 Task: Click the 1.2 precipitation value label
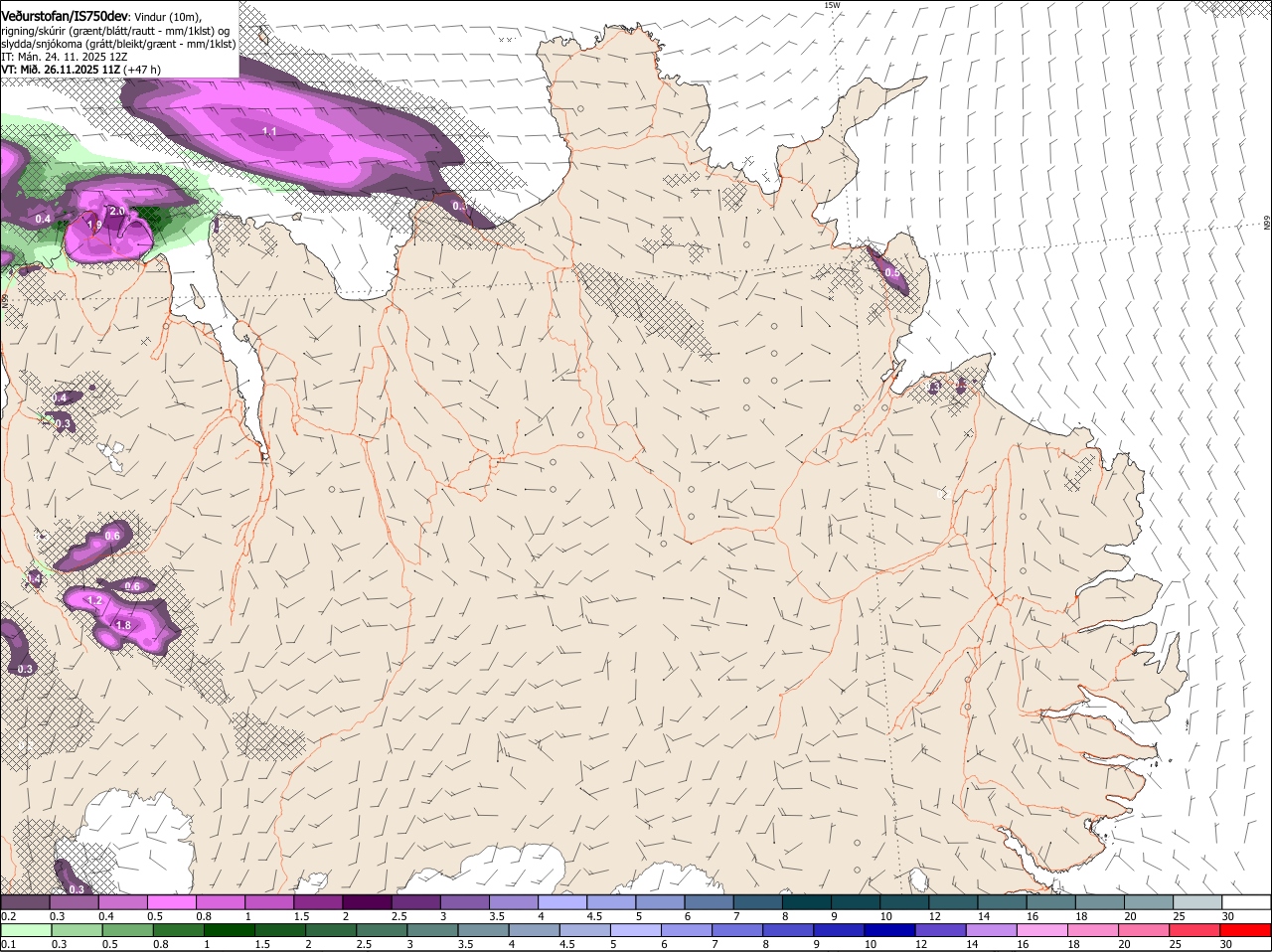pyautogui.click(x=95, y=601)
